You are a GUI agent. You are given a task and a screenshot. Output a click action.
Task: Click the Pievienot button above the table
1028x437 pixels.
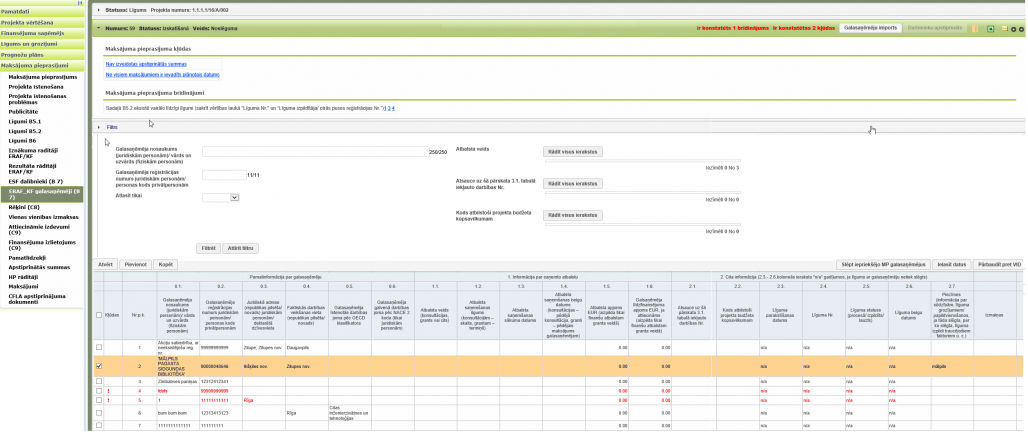[135, 263]
